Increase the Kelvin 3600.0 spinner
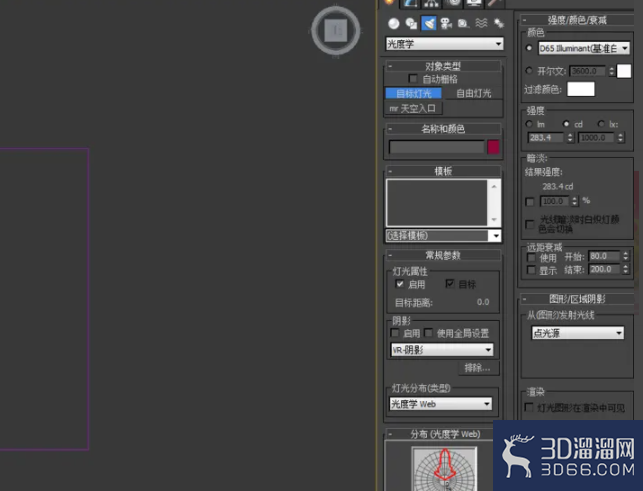The image size is (643, 491). [611, 69]
